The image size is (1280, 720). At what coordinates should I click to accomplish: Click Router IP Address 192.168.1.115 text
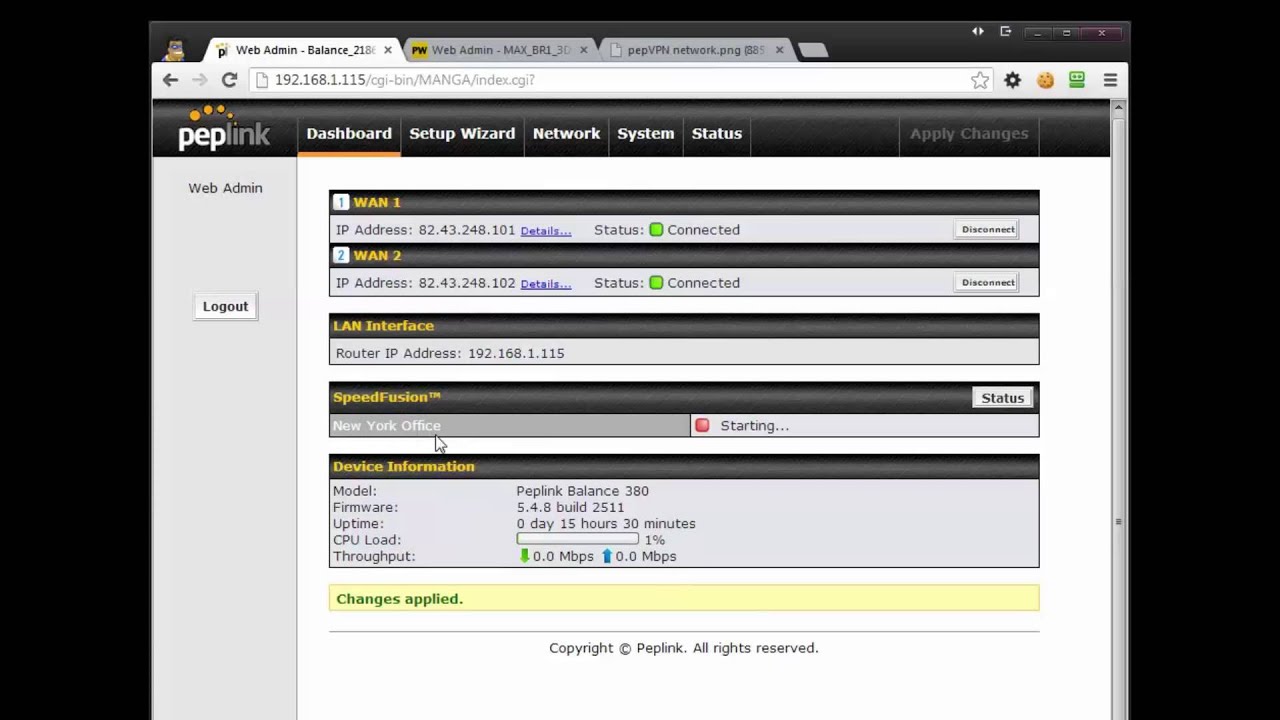point(450,353)
